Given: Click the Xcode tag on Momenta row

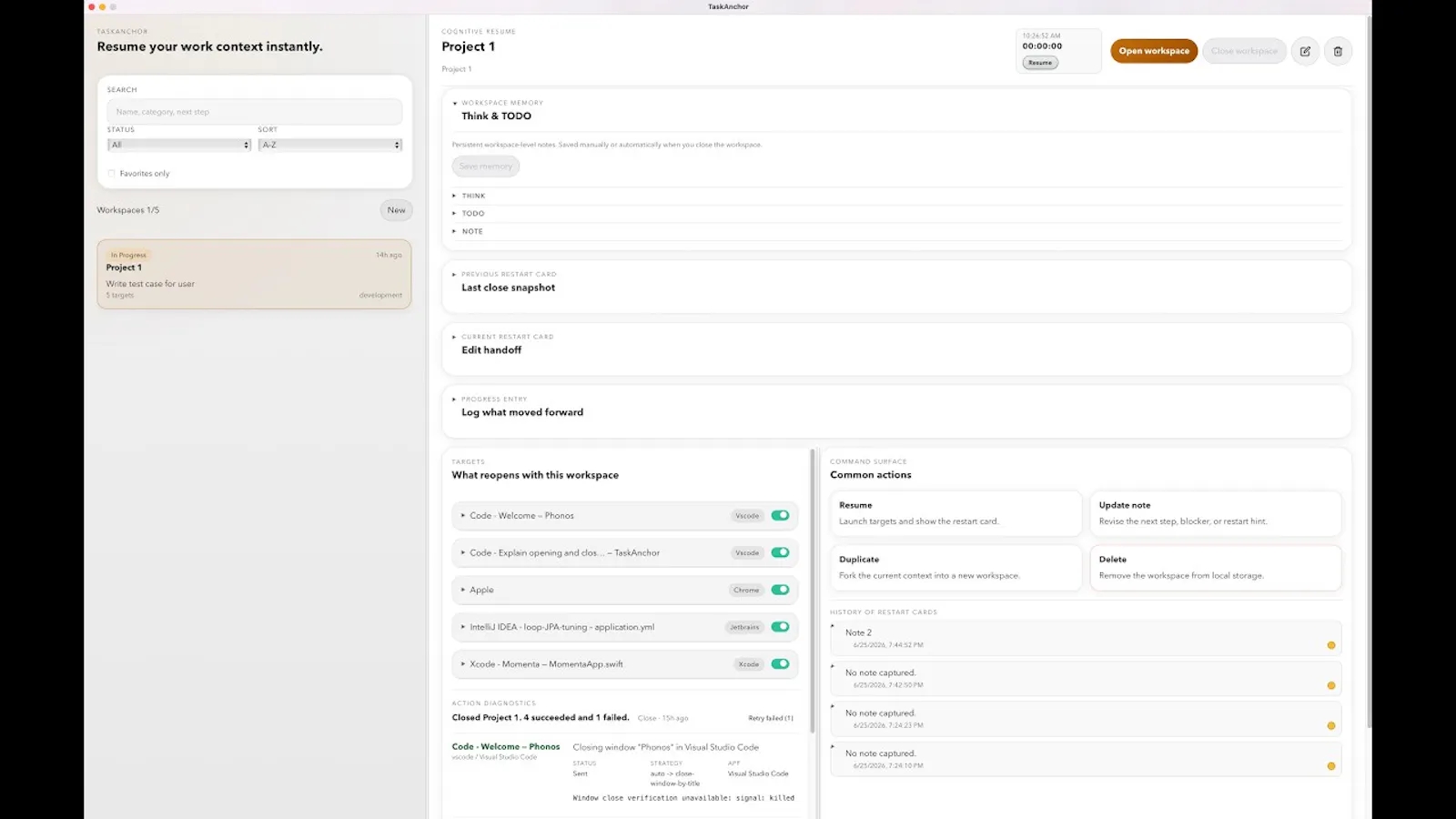Looking at the screenshot, I should click(749, 664).
